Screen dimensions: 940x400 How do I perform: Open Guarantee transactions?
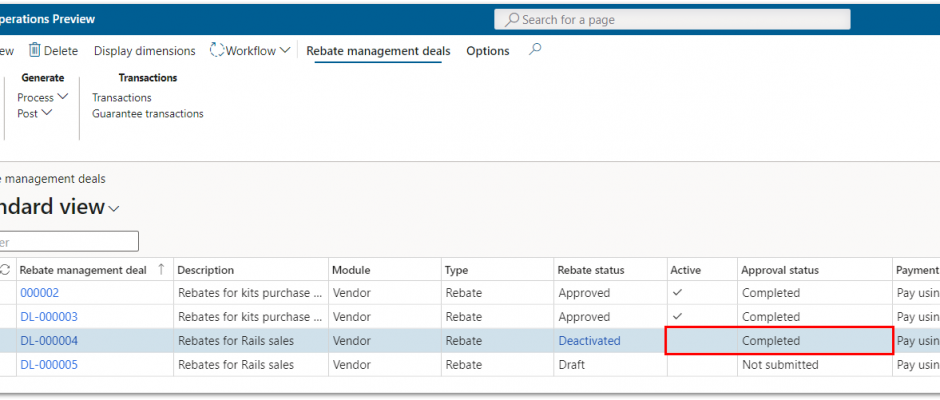coord(147,113)
